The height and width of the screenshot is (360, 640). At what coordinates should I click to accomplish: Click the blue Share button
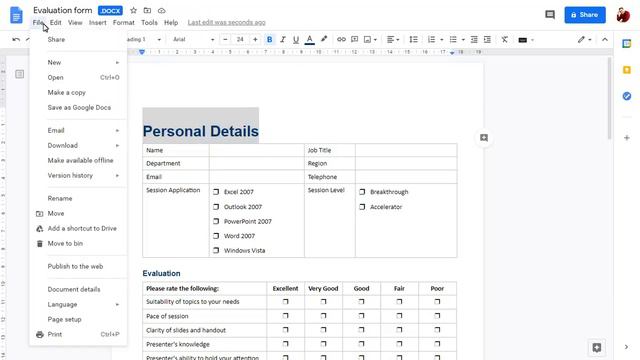pos(585,15)
